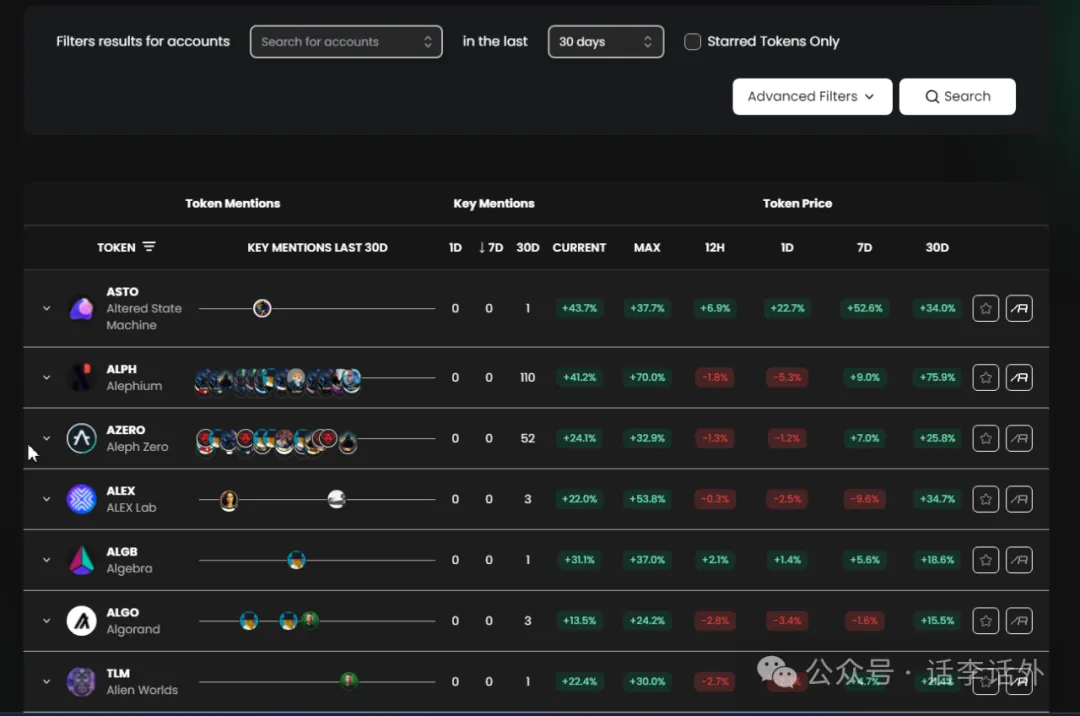
Task: Click the TOKEN column sort icon
Action: [149, 246]
